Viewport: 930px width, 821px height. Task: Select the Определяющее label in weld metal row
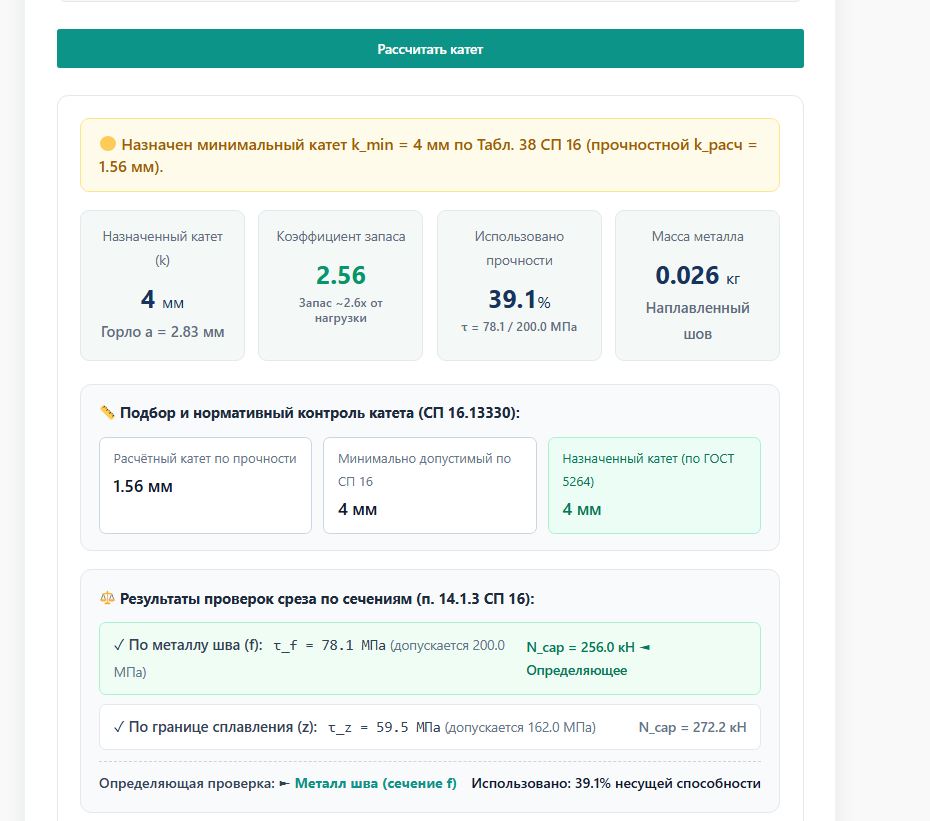(x=577, y=670)
